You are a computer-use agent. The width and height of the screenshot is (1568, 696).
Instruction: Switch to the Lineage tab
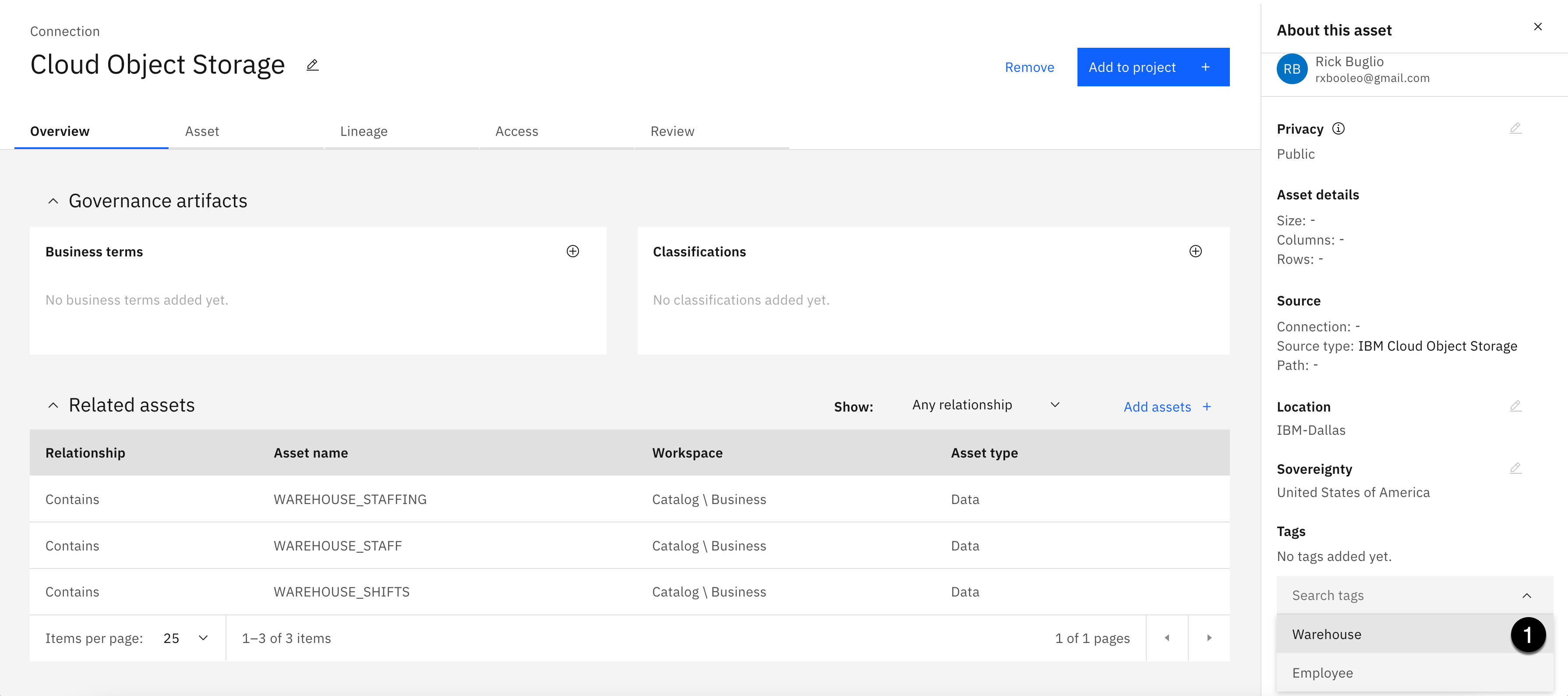click(x=364, y=131)
